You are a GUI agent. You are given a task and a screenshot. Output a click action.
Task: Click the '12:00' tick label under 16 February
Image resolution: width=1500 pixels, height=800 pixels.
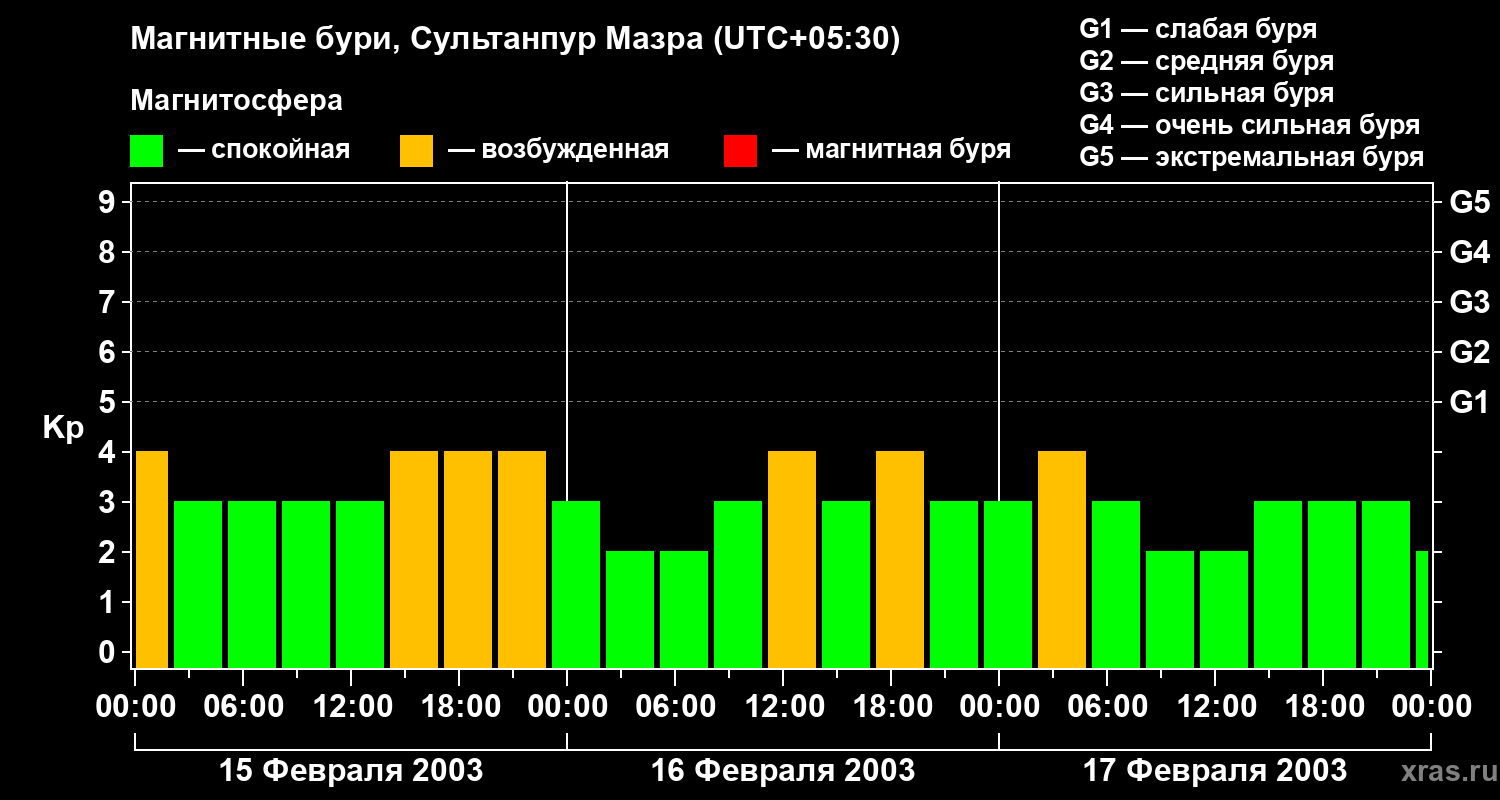[784, 707]
